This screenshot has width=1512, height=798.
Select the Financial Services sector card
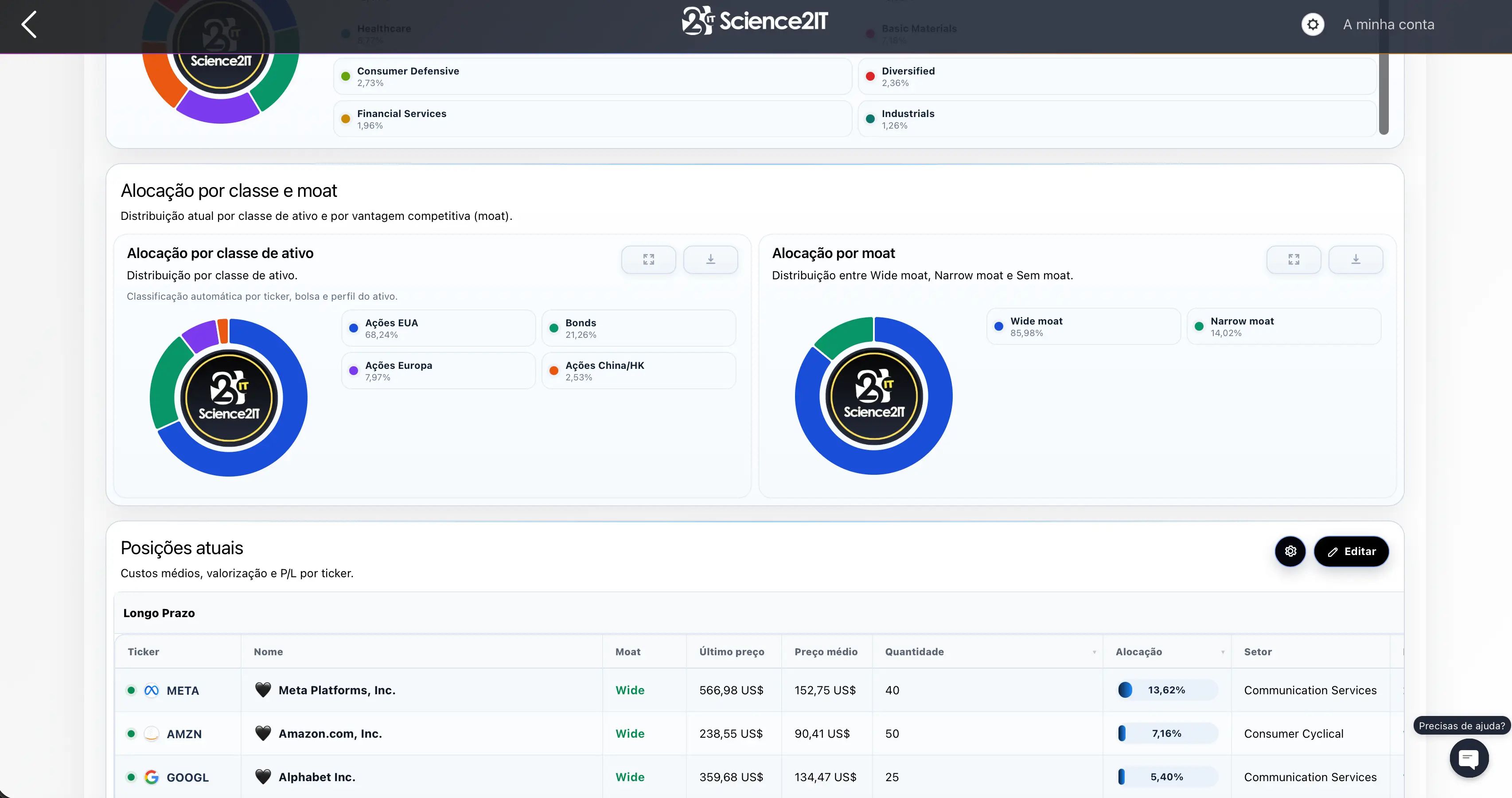tap(593, 119)
